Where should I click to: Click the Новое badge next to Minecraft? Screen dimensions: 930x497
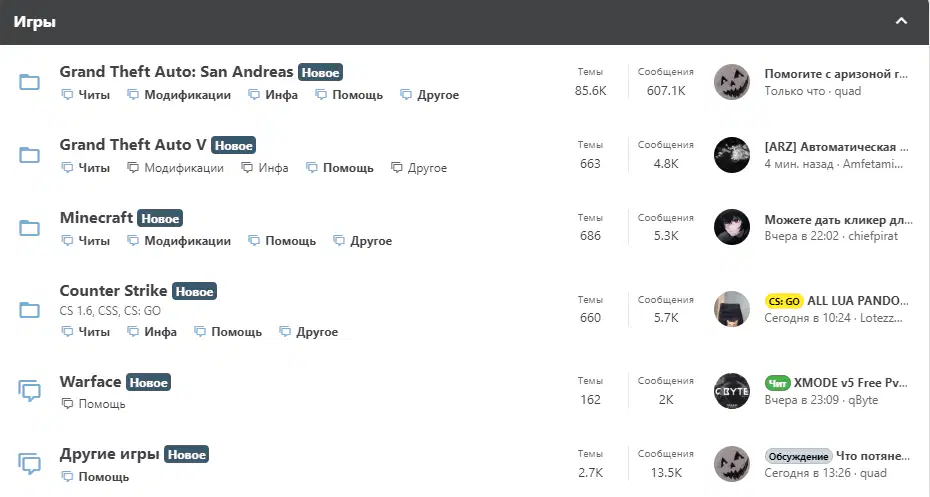(160, 218)
